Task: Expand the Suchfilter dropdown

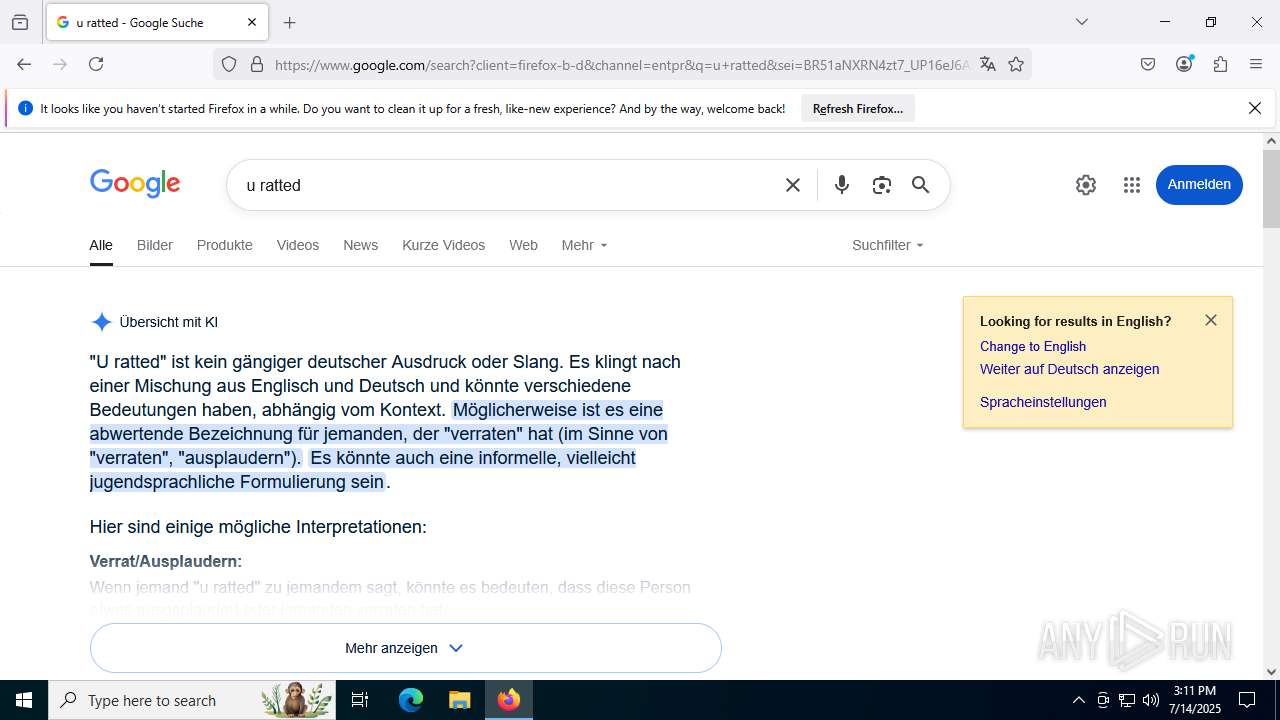Action: (x=888, y=245)
